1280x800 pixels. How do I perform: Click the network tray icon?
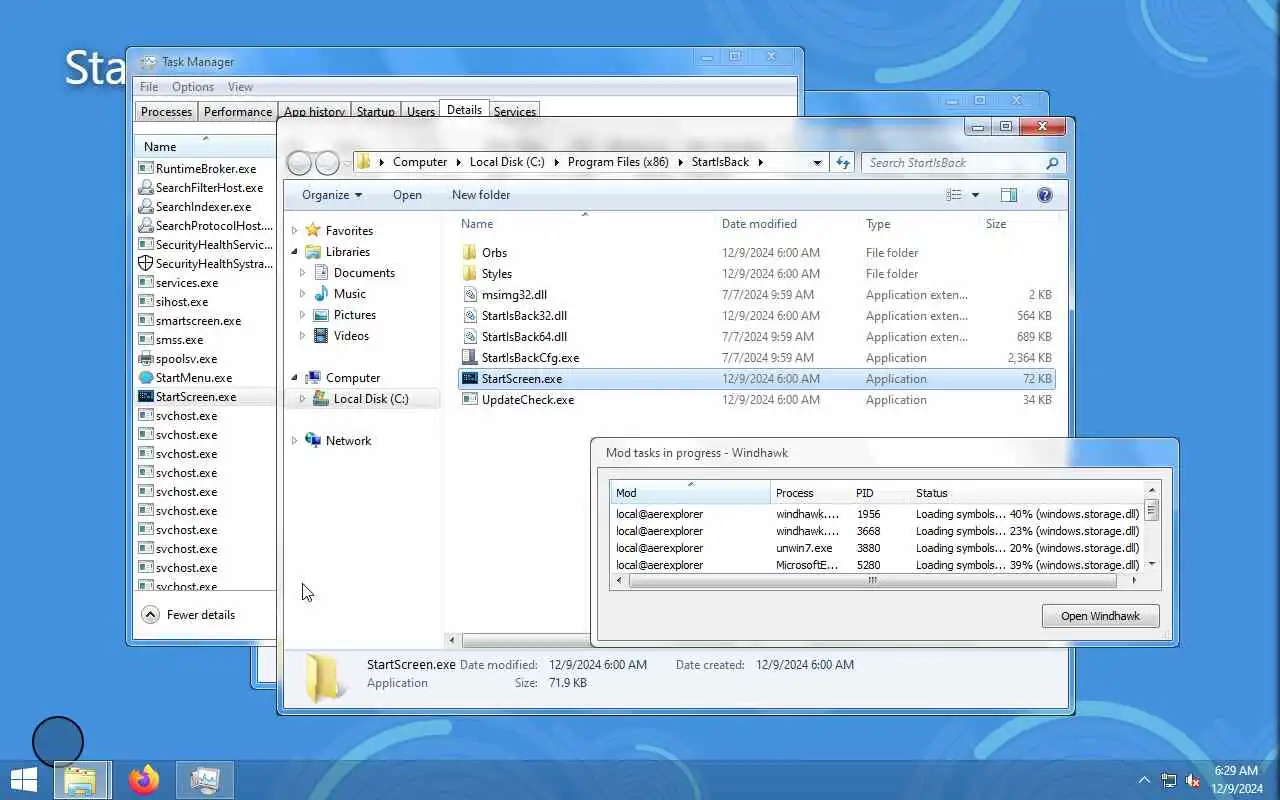point(1168,780)
